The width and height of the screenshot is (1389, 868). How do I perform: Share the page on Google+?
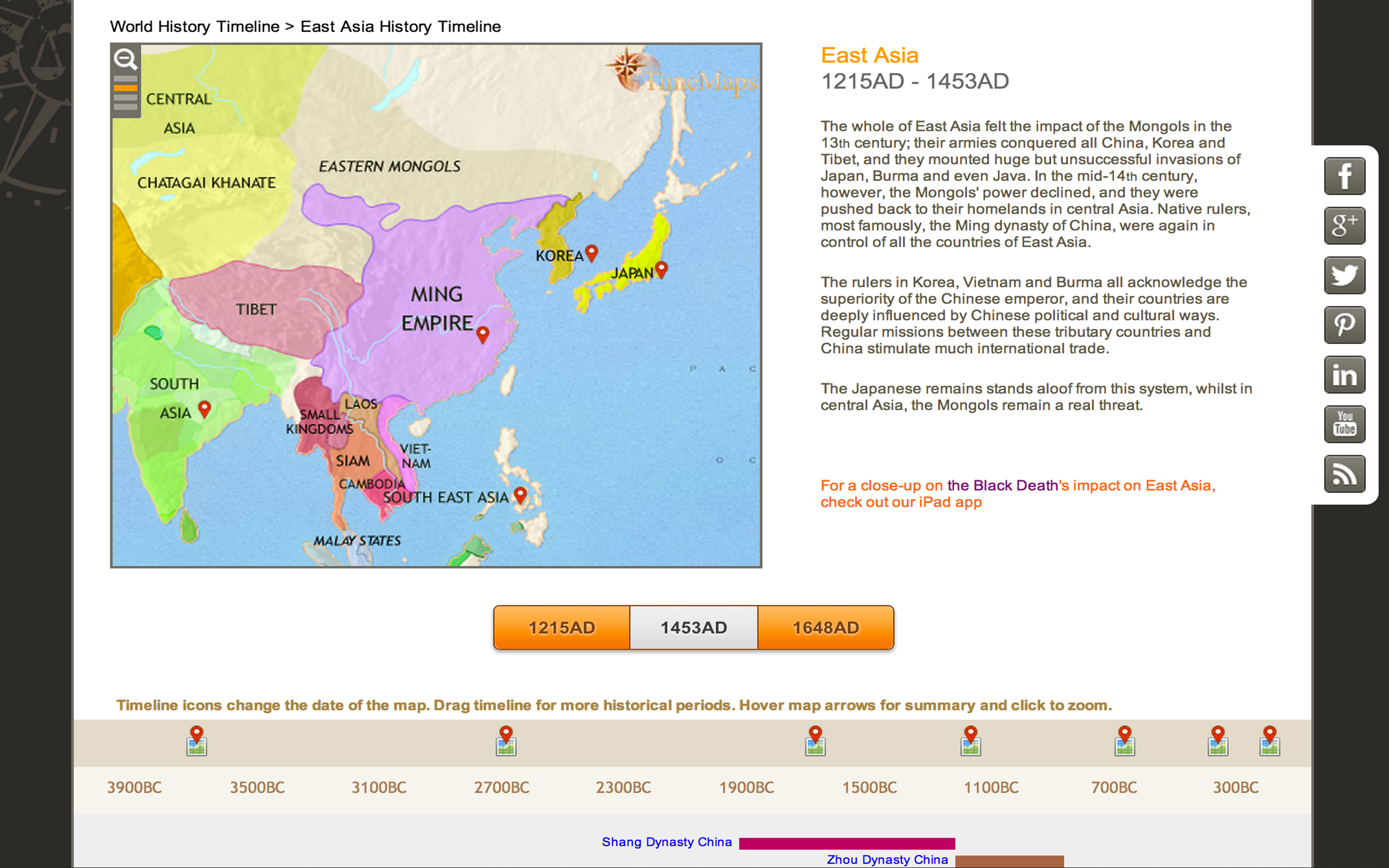[x=1344, y=225]
